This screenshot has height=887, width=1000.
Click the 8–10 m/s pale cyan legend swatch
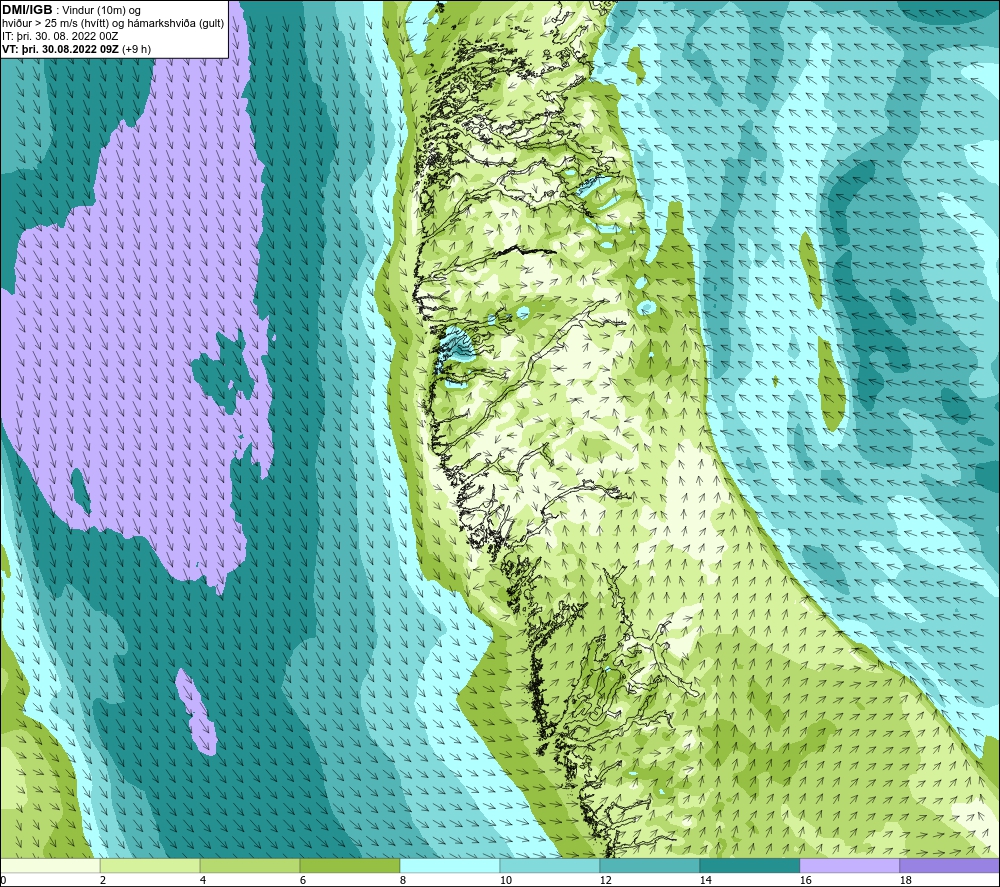(x=450, y=865)
